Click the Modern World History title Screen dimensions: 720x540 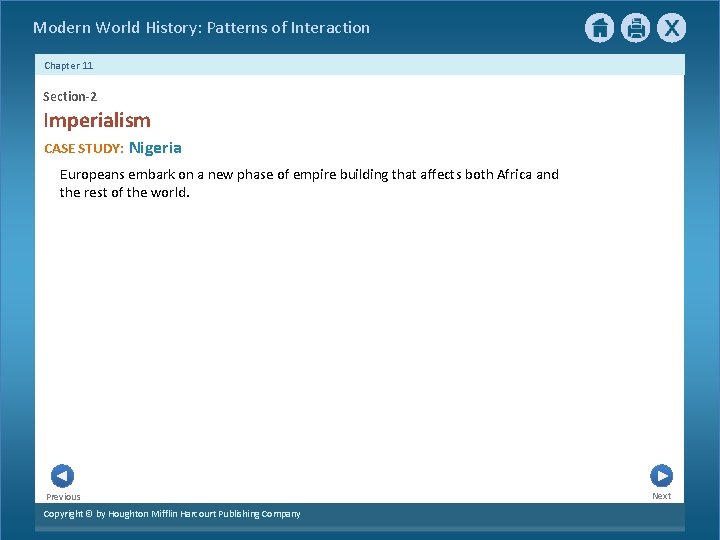tap(201, 28)
